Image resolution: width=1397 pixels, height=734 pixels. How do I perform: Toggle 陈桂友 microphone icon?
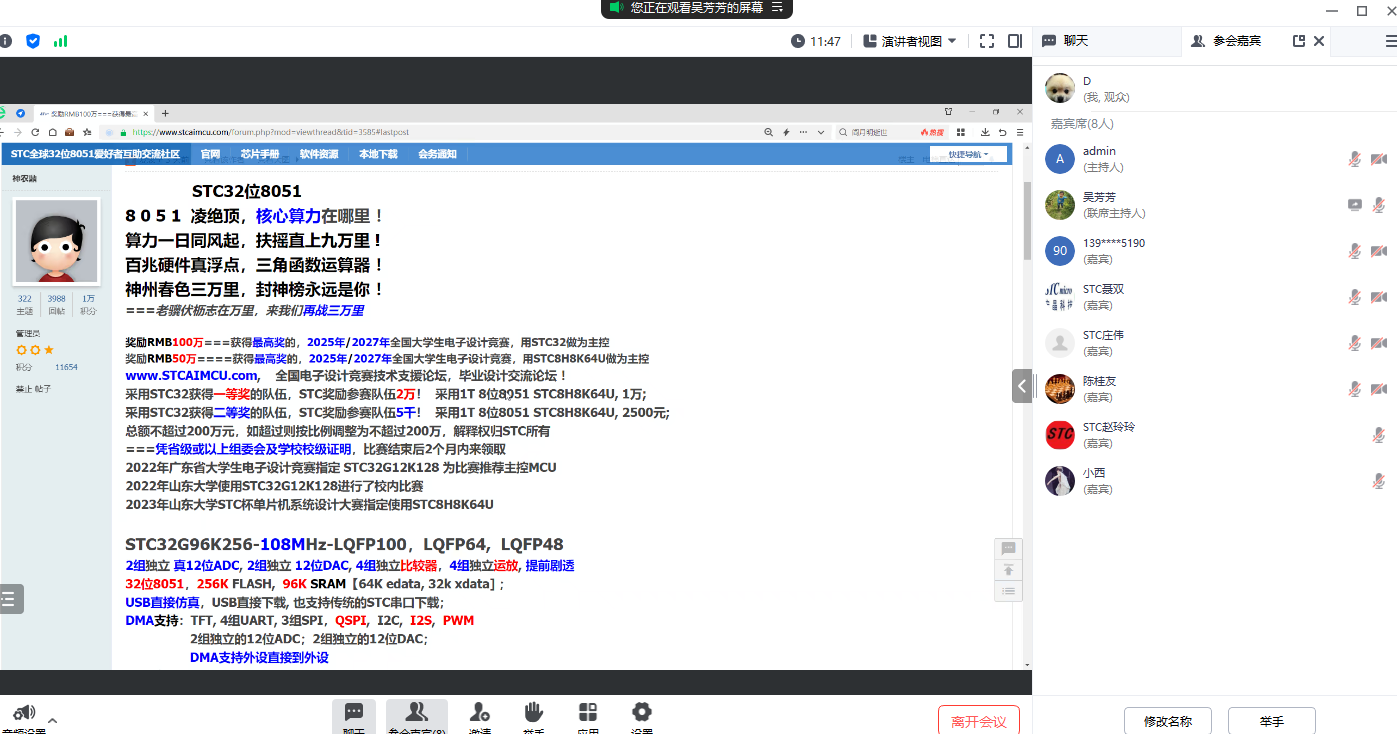tap(1355, 389)
